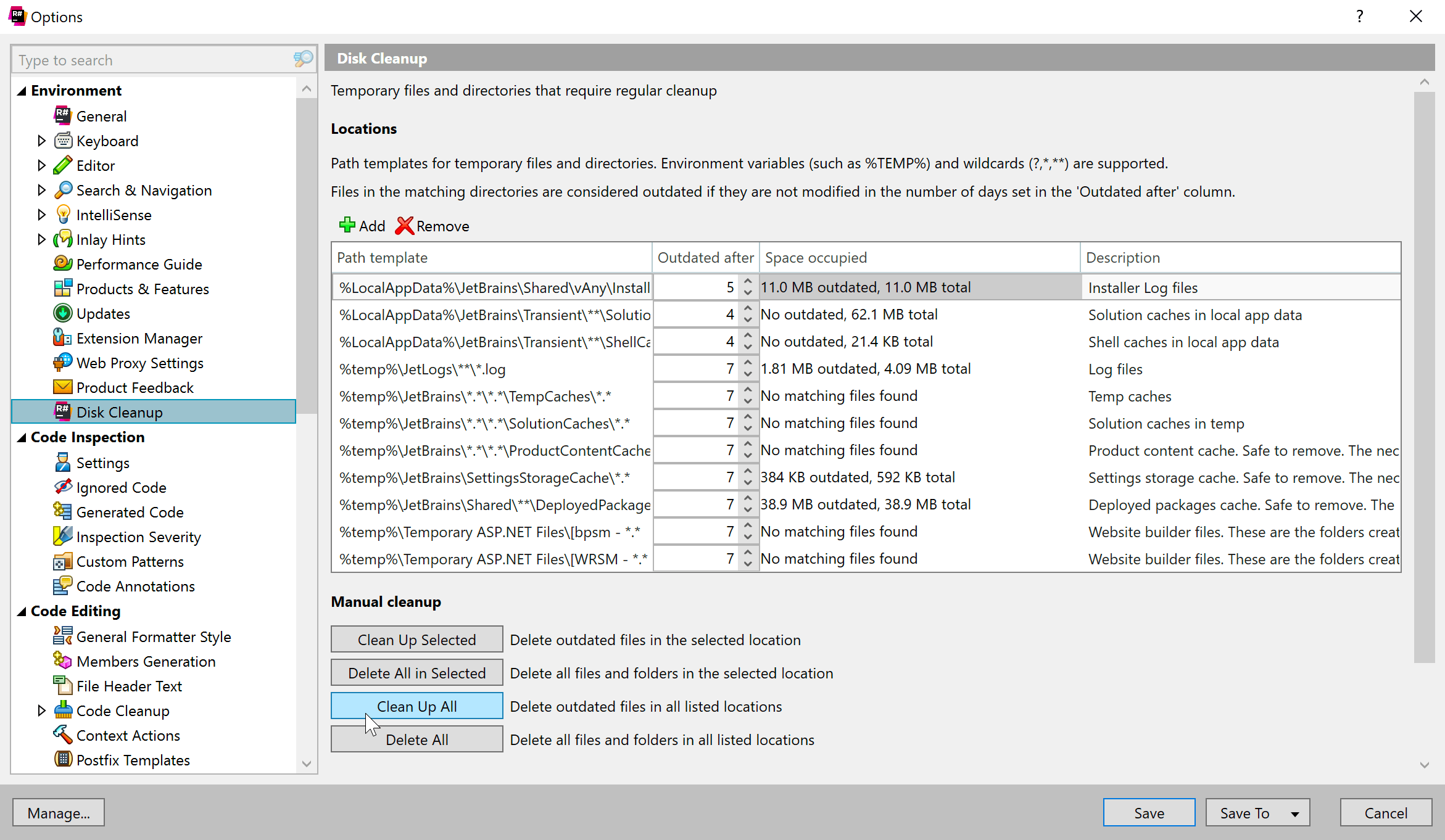Expand the Keyboard tree node

pyautogui.click(x=41, y=141)
